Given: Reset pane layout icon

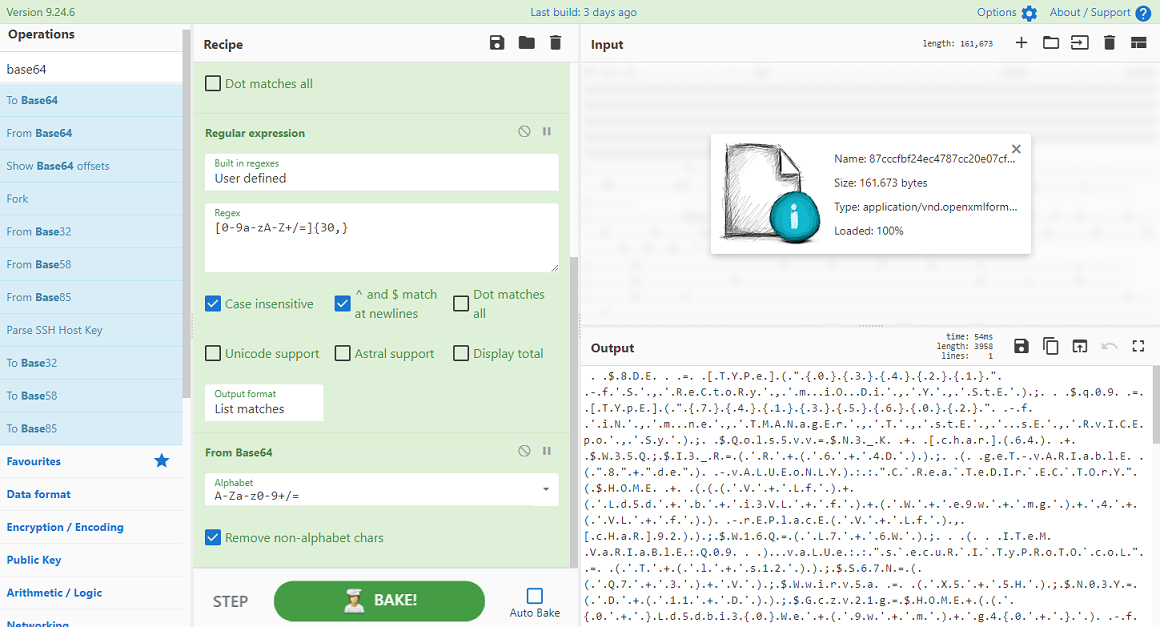Looking at the screenshot, I should pos(1139,43).
